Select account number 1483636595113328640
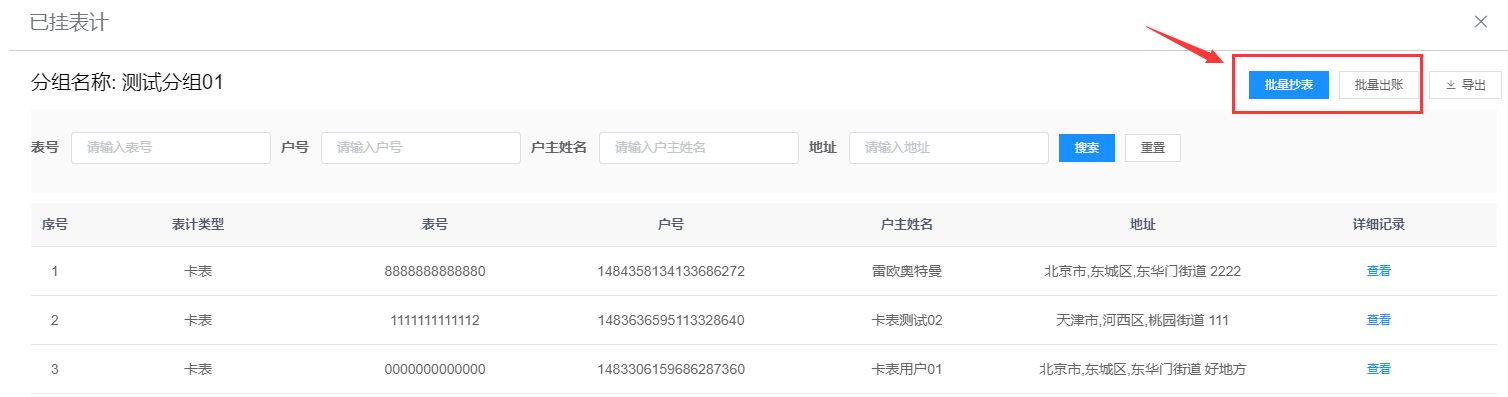The height and width of the screenshot is (397, 1508). (x=671, y=320)
